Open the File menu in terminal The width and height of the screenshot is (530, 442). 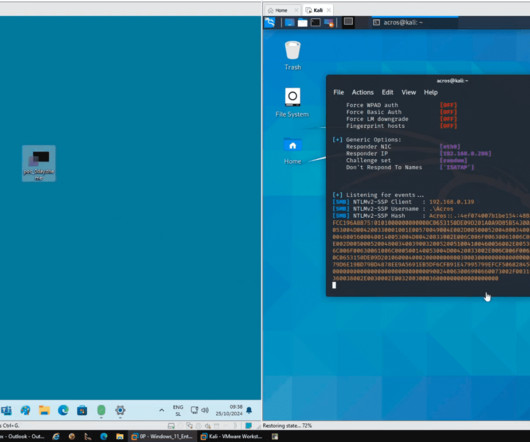(338, 92)
